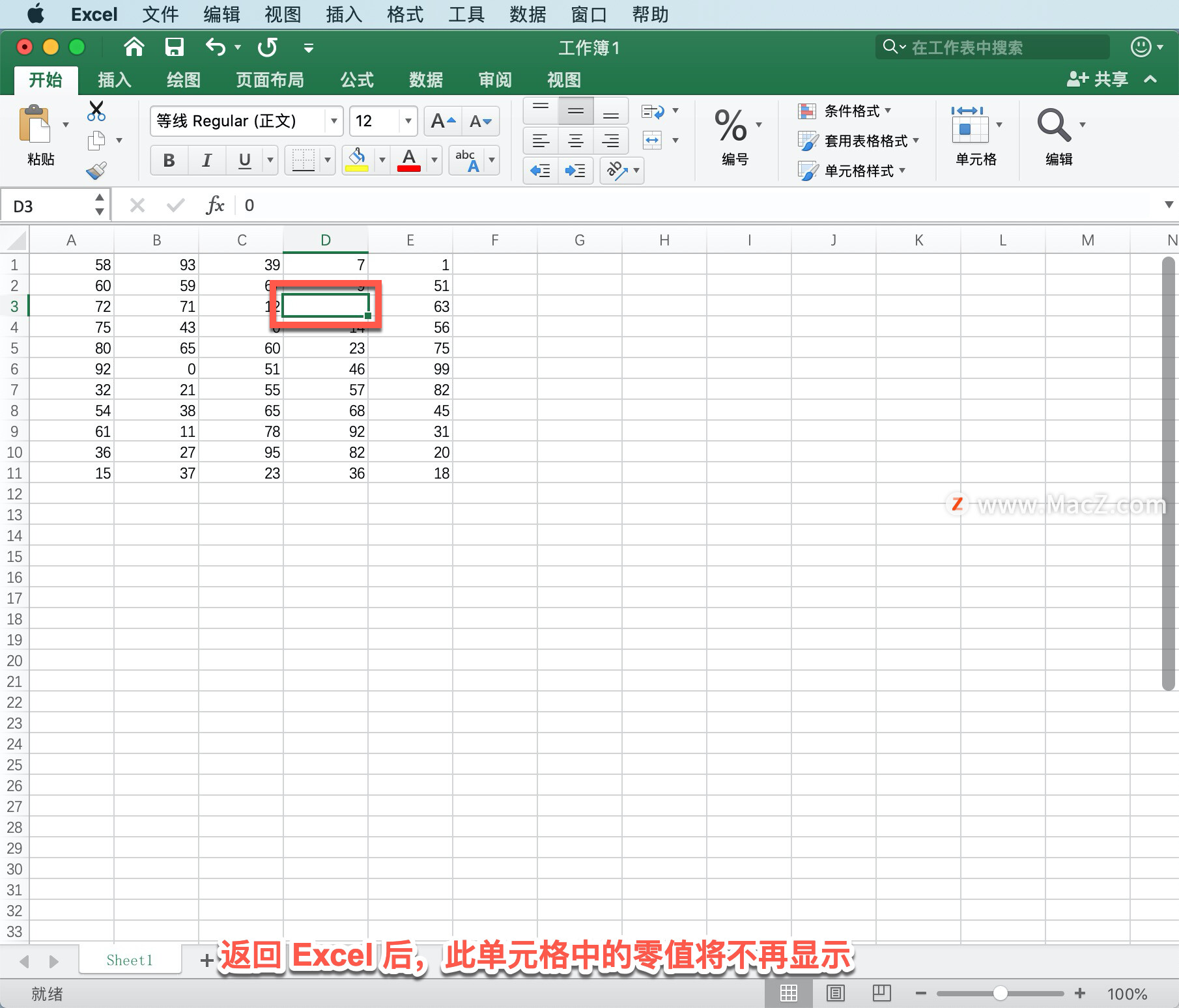1179x1008 pixels.
Task: Open the 审阅 ribbon tab
Action: click(x=495, y=80)
